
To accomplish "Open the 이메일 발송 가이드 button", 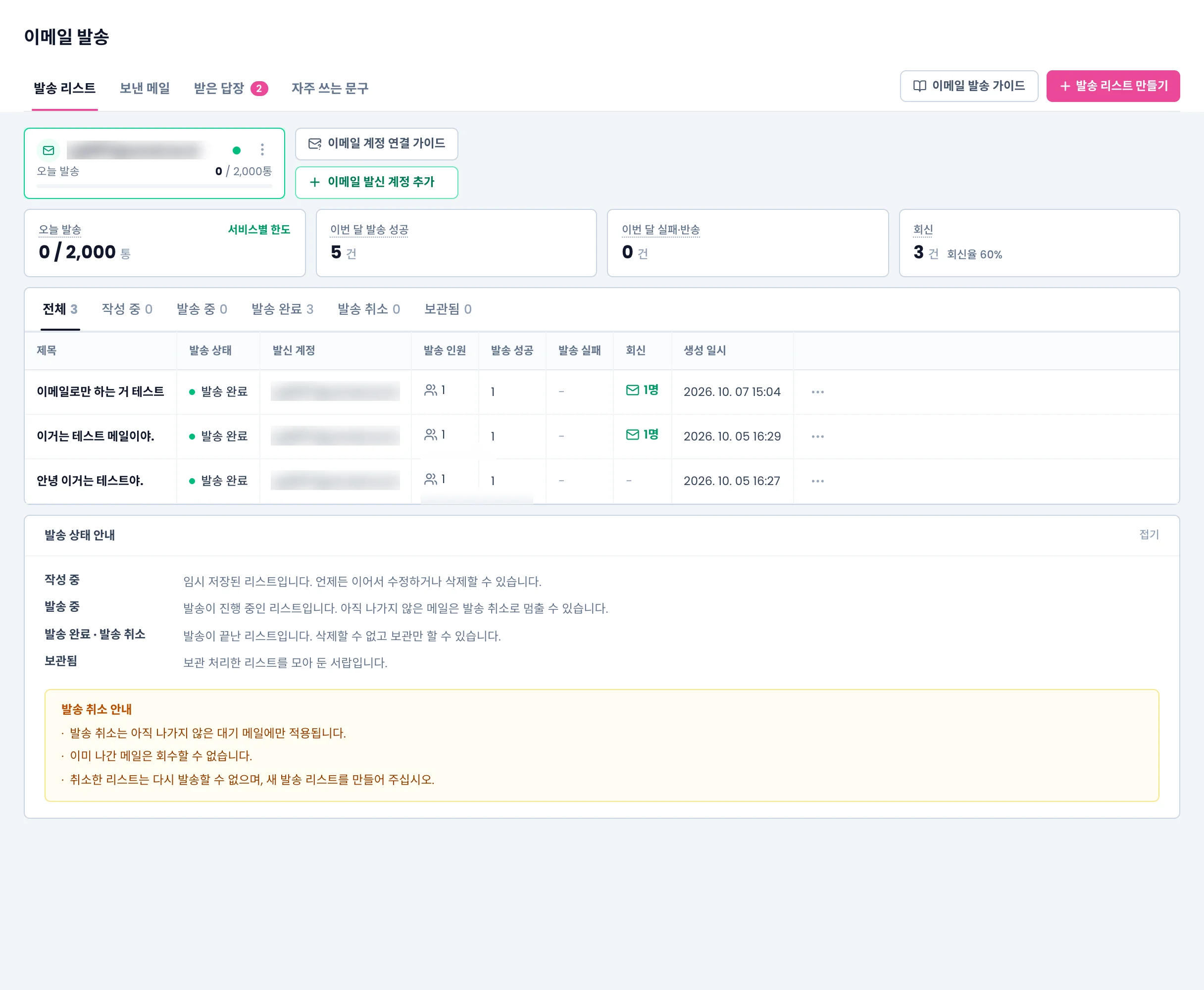I will point(969,86).
